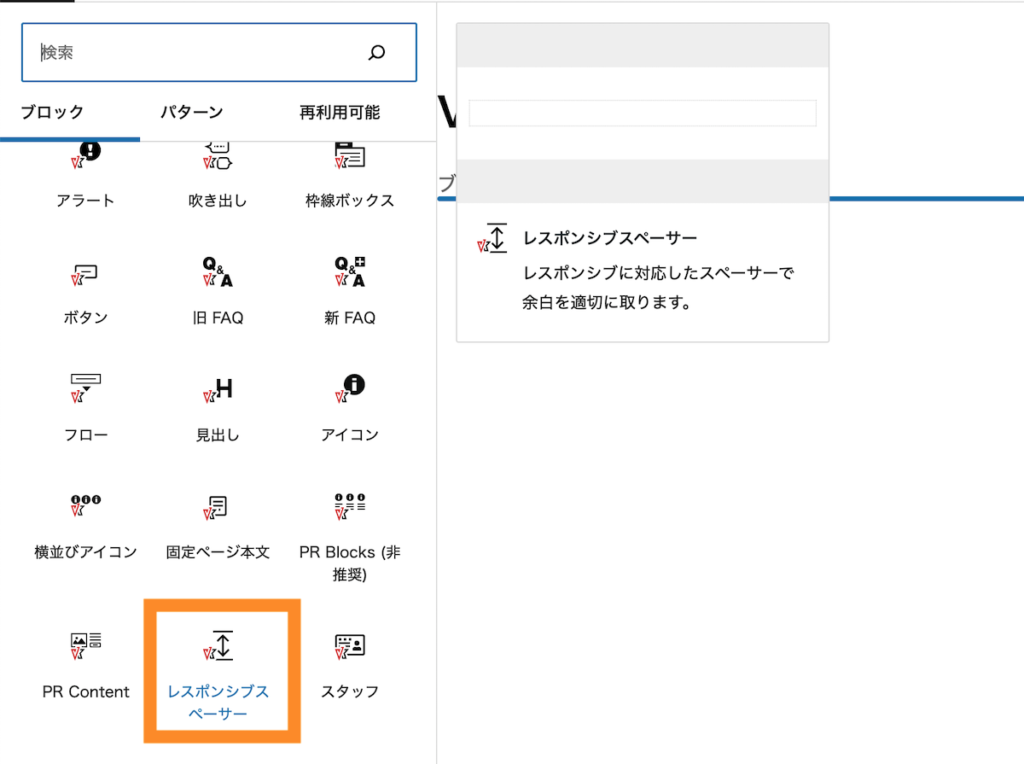The width and height of the screenshot is (1024, 764).
Task: Choose the PR Content block
Action: 86,665
